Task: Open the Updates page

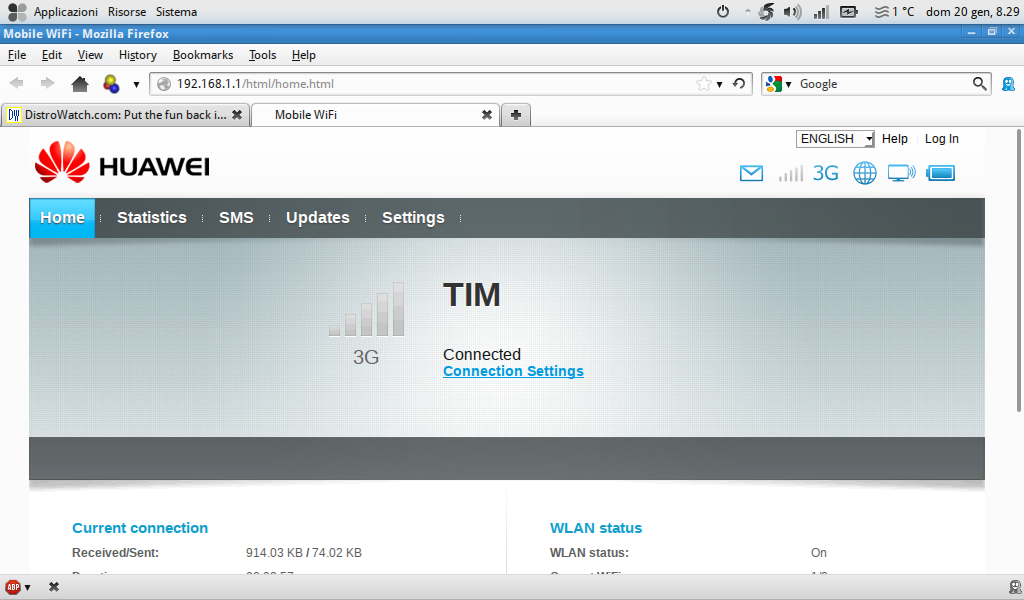Action: point(317,217)
